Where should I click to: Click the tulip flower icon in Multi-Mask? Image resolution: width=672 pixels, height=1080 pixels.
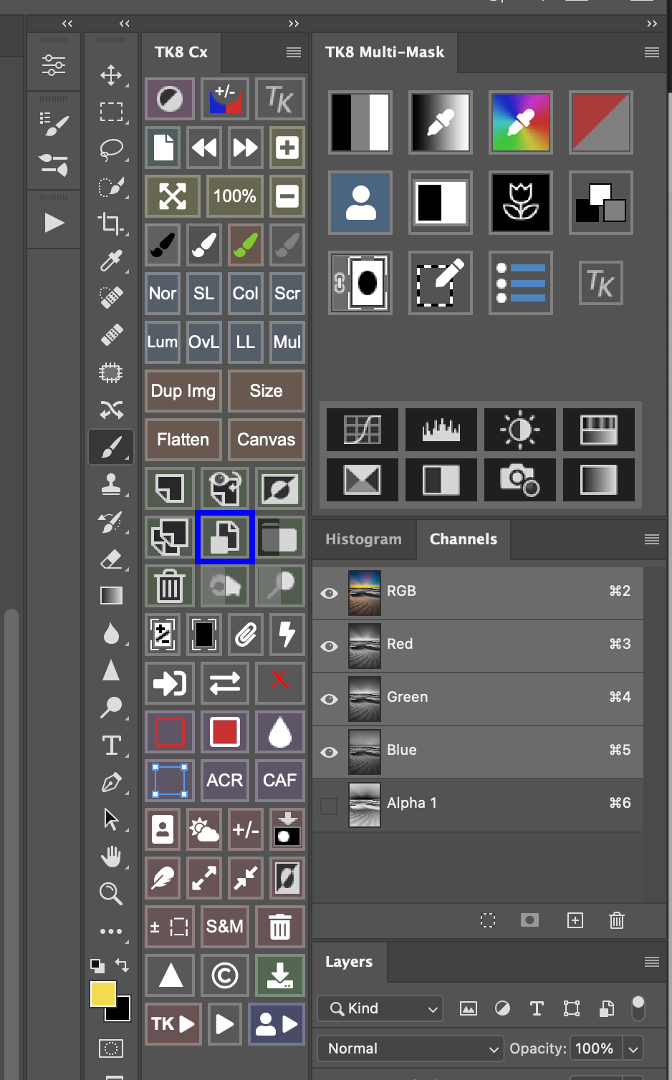pos(521,202)
